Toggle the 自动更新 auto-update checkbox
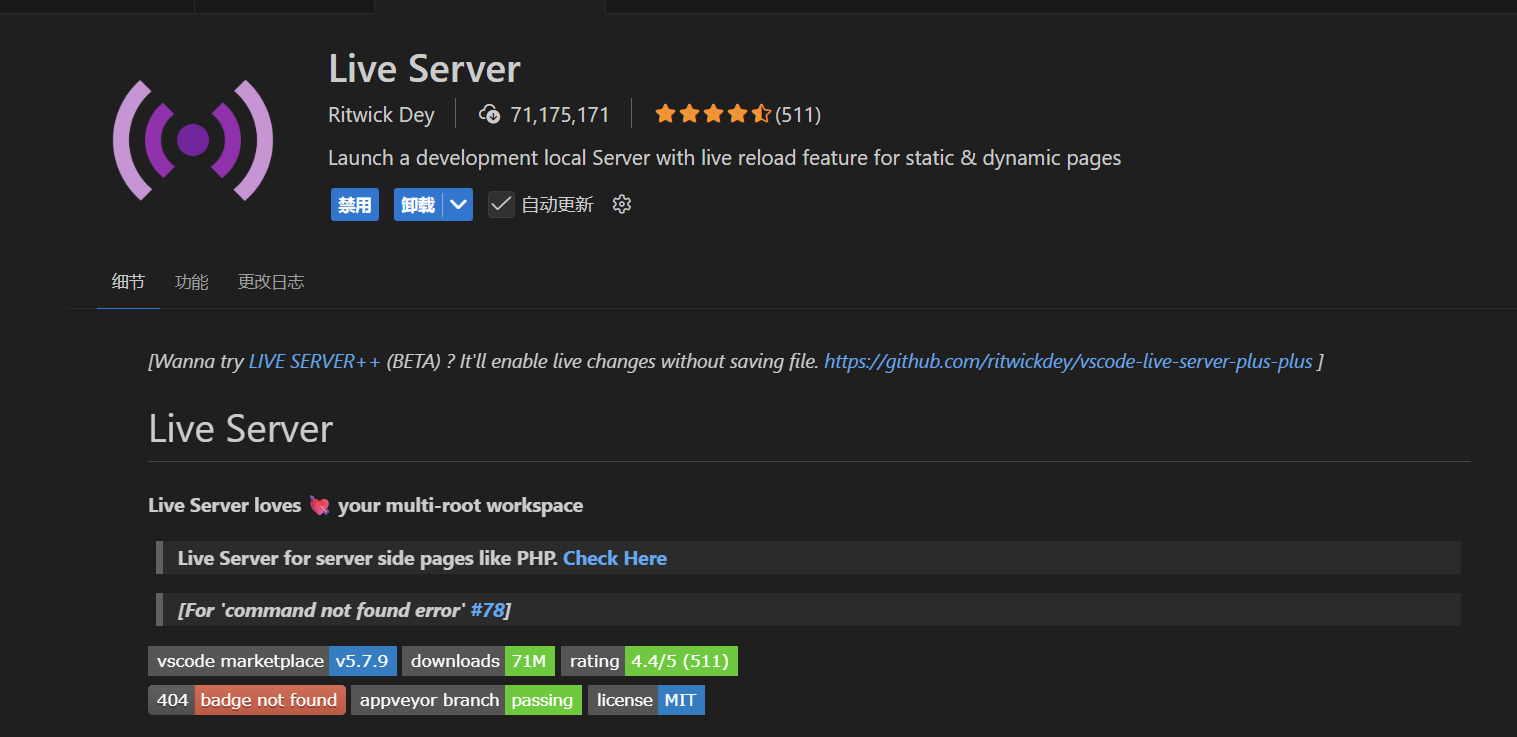Screen dimensions: 1517x737 click(x=501, y=205)
